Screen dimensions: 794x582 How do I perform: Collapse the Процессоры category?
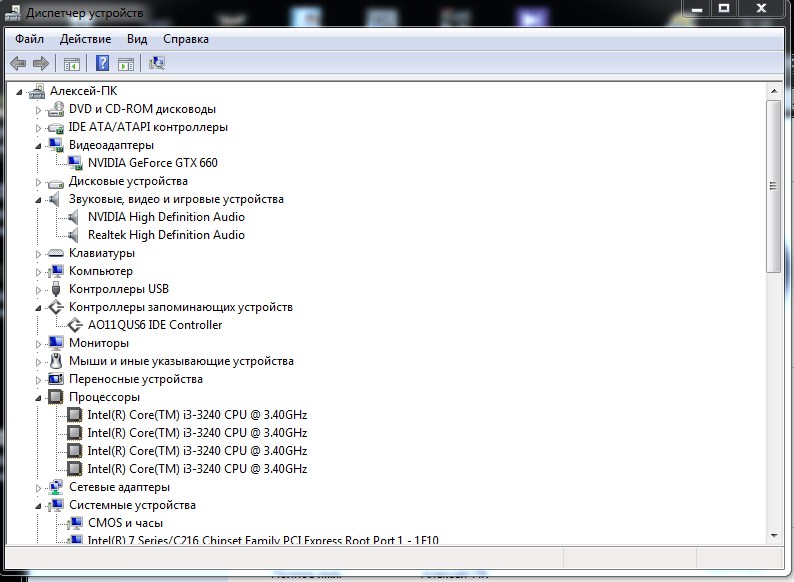tap(39, 398)
